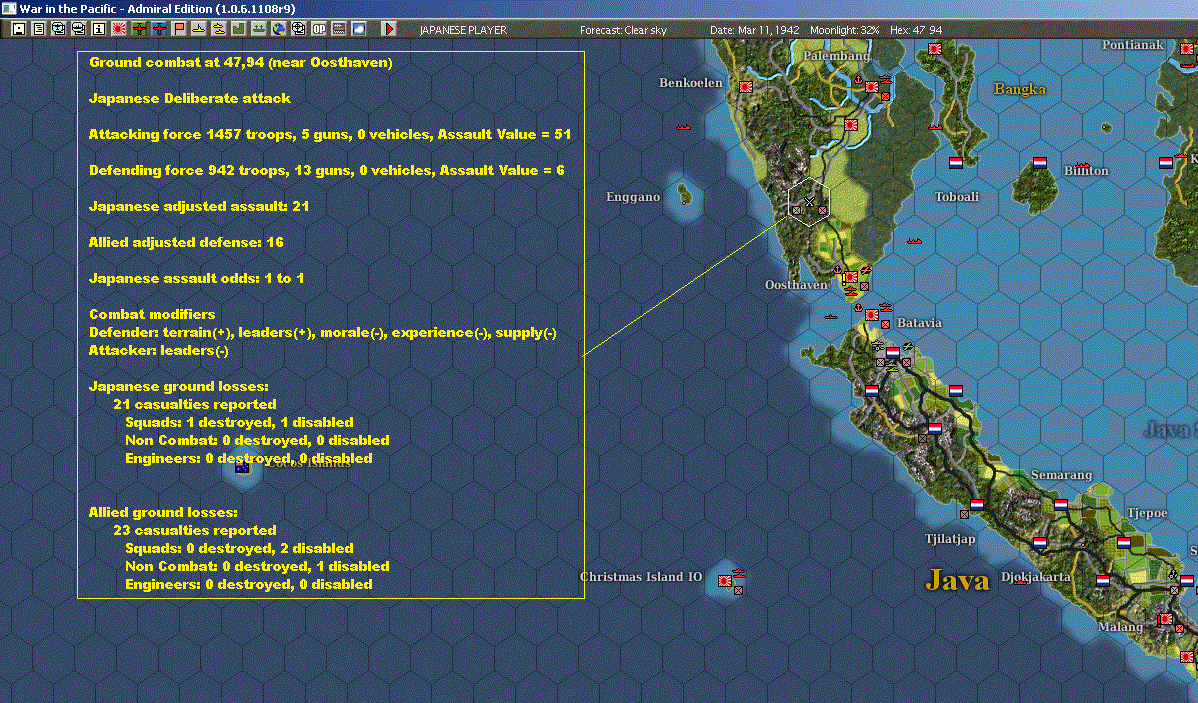Viewport: 1198px width, 703px height.
Task: Click the striped bars toolbar icon
Action: tap(338, 29)
